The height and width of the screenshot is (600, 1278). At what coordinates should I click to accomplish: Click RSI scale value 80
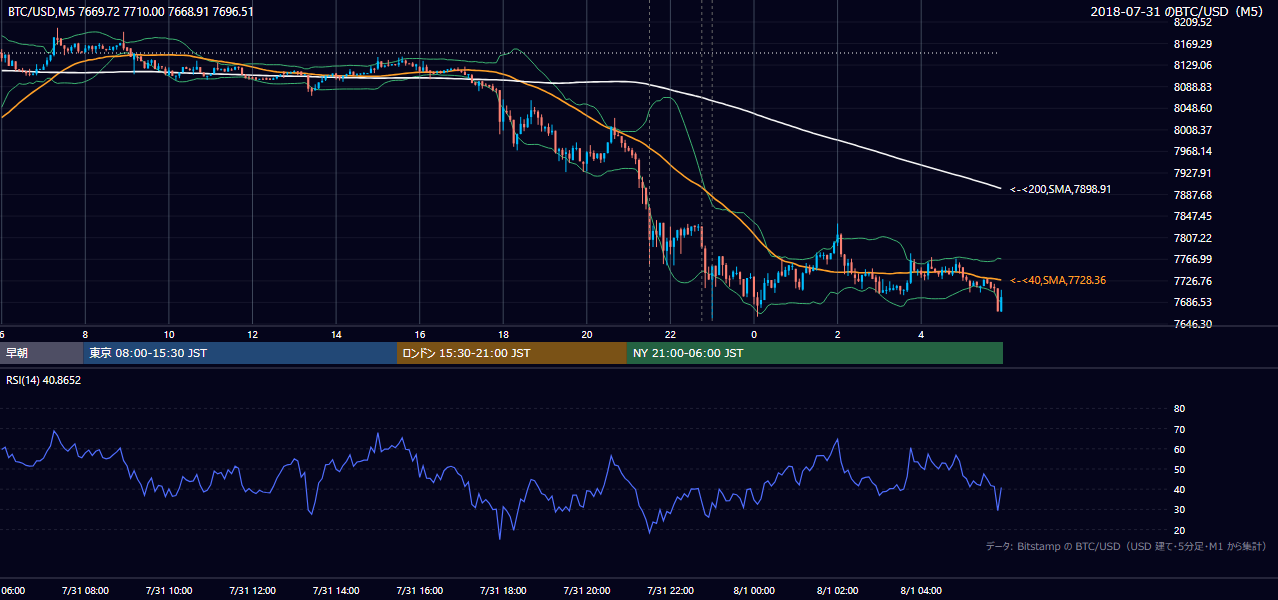point(1179,409)
